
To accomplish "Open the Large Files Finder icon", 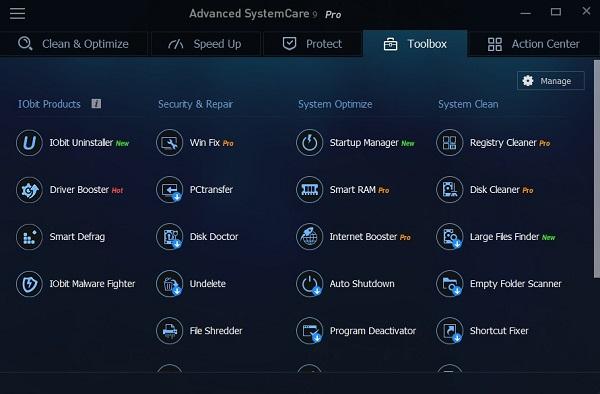I will point(450,237).
